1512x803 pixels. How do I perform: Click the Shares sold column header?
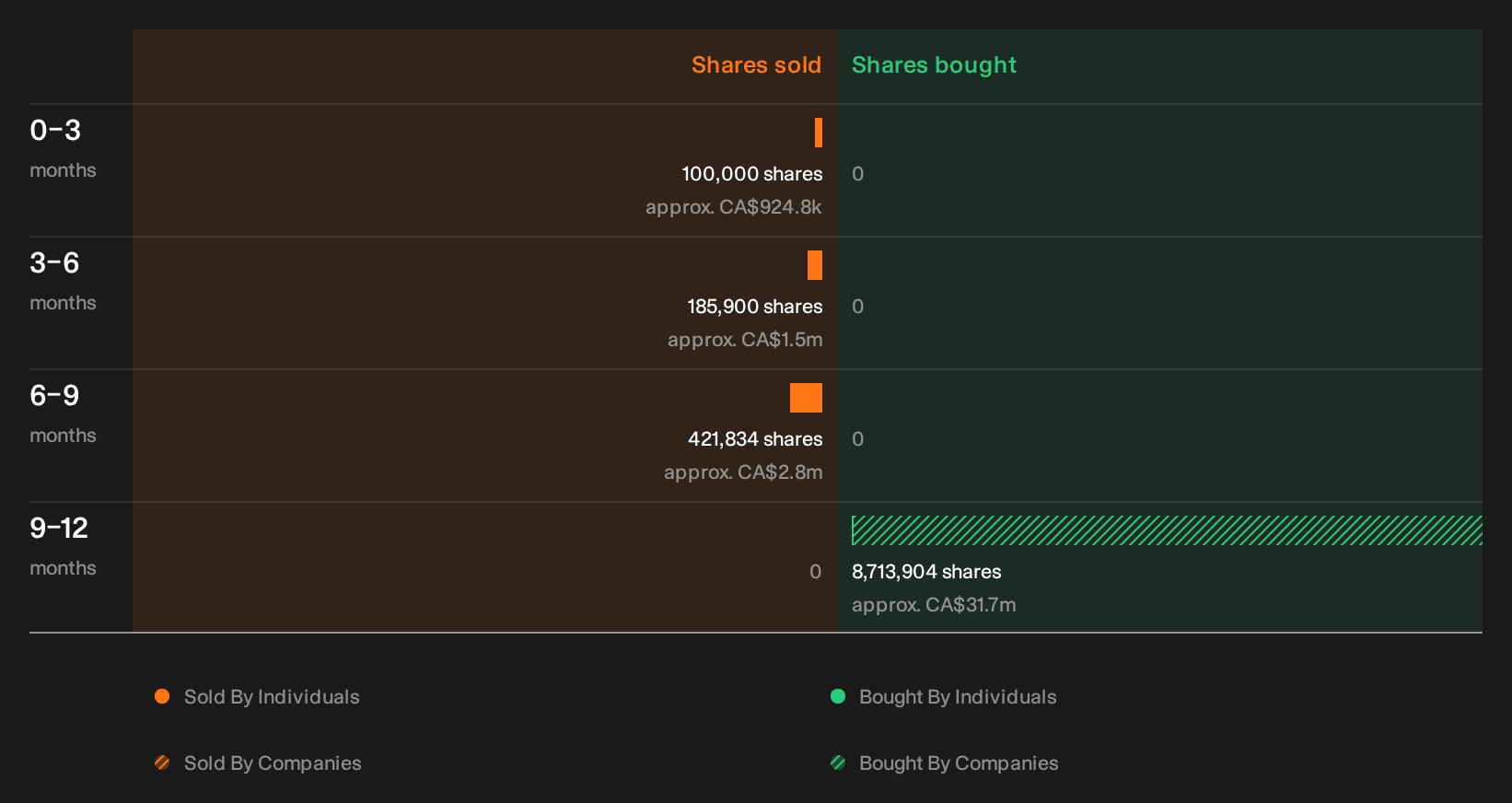coord(756,65)
